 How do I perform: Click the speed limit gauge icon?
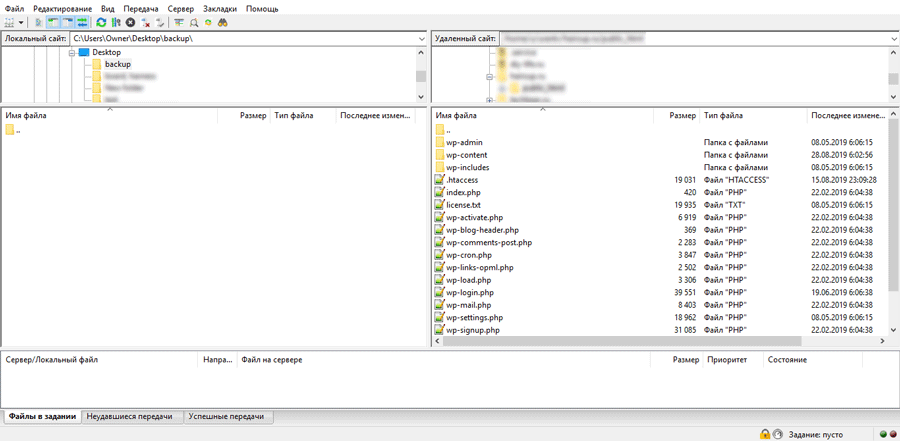click(777, 434)
